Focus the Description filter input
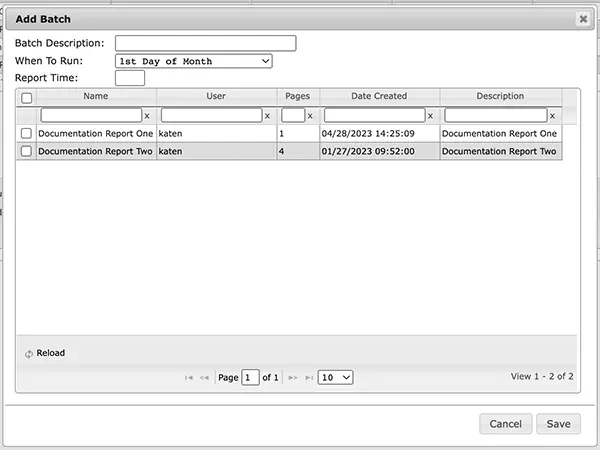Viewport: 600px width, 450px height. (x=496, y=115)
